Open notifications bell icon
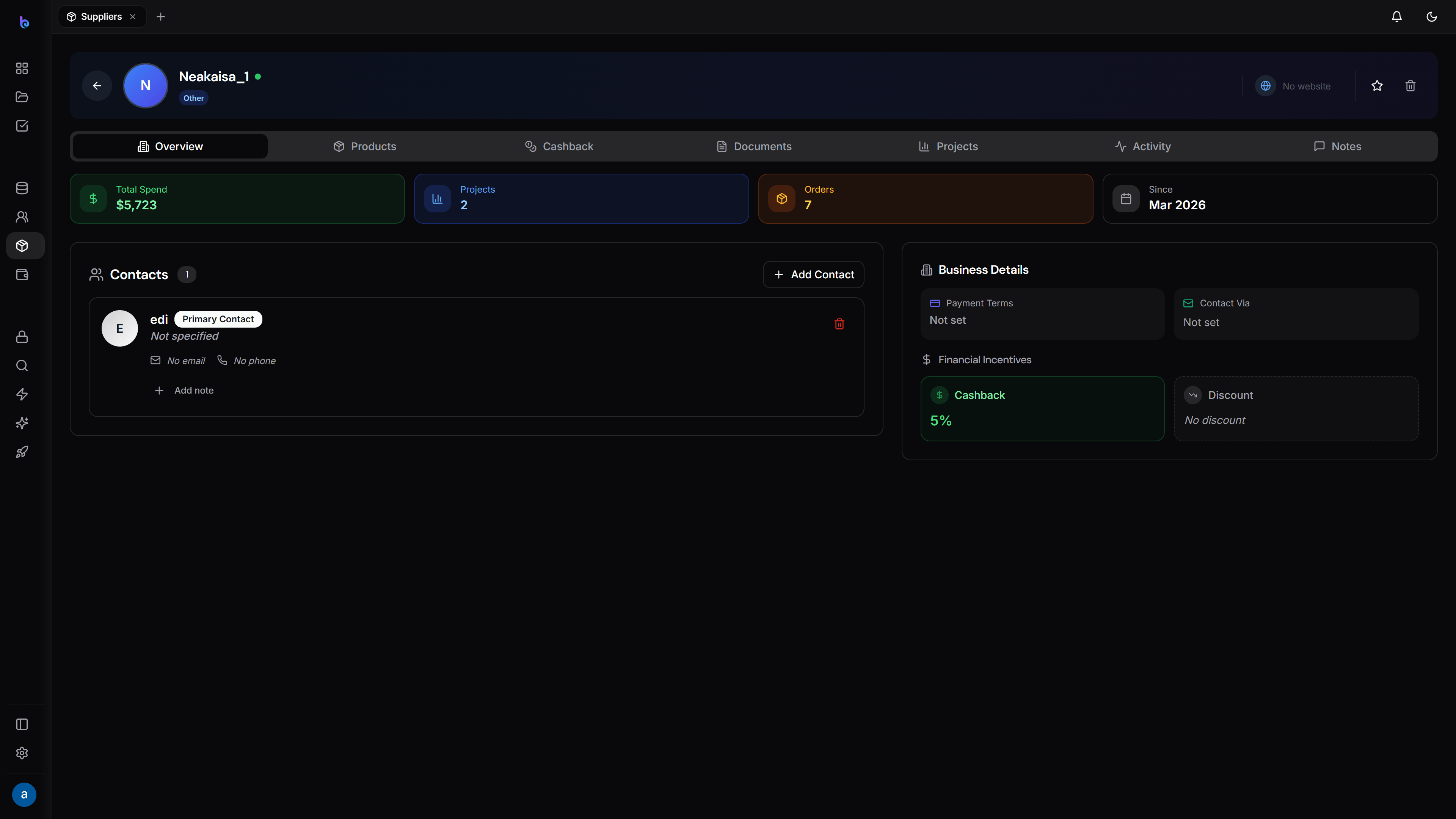This screenshot has height=819, width=1456. pos(1396,17)
